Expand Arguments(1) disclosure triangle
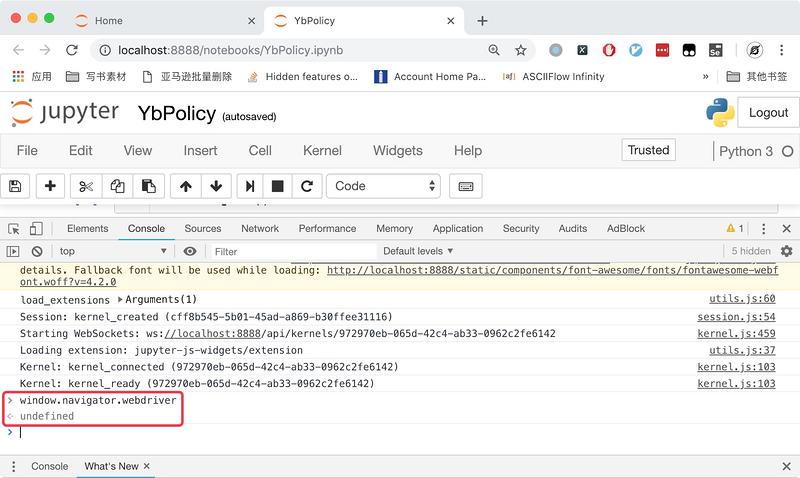This screenshot has width=800, height=478. click(x=120, y=299)
